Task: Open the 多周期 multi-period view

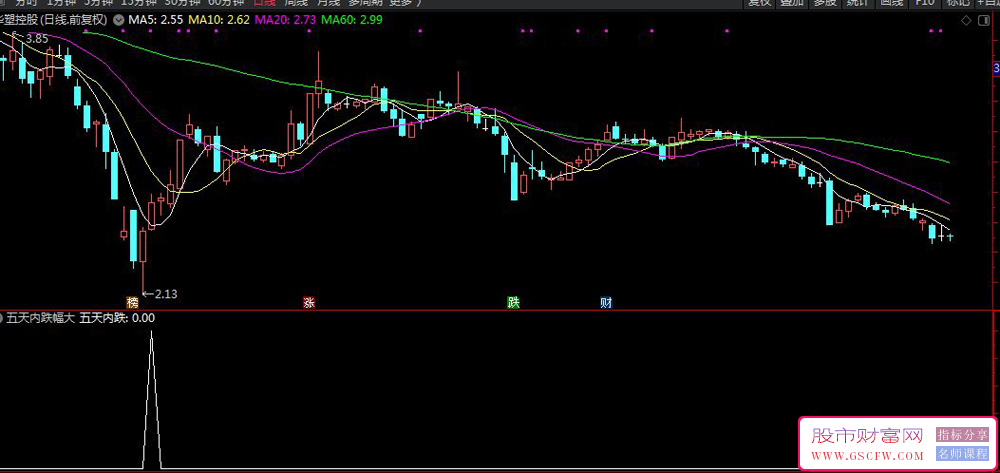Action: pos(365,3)
